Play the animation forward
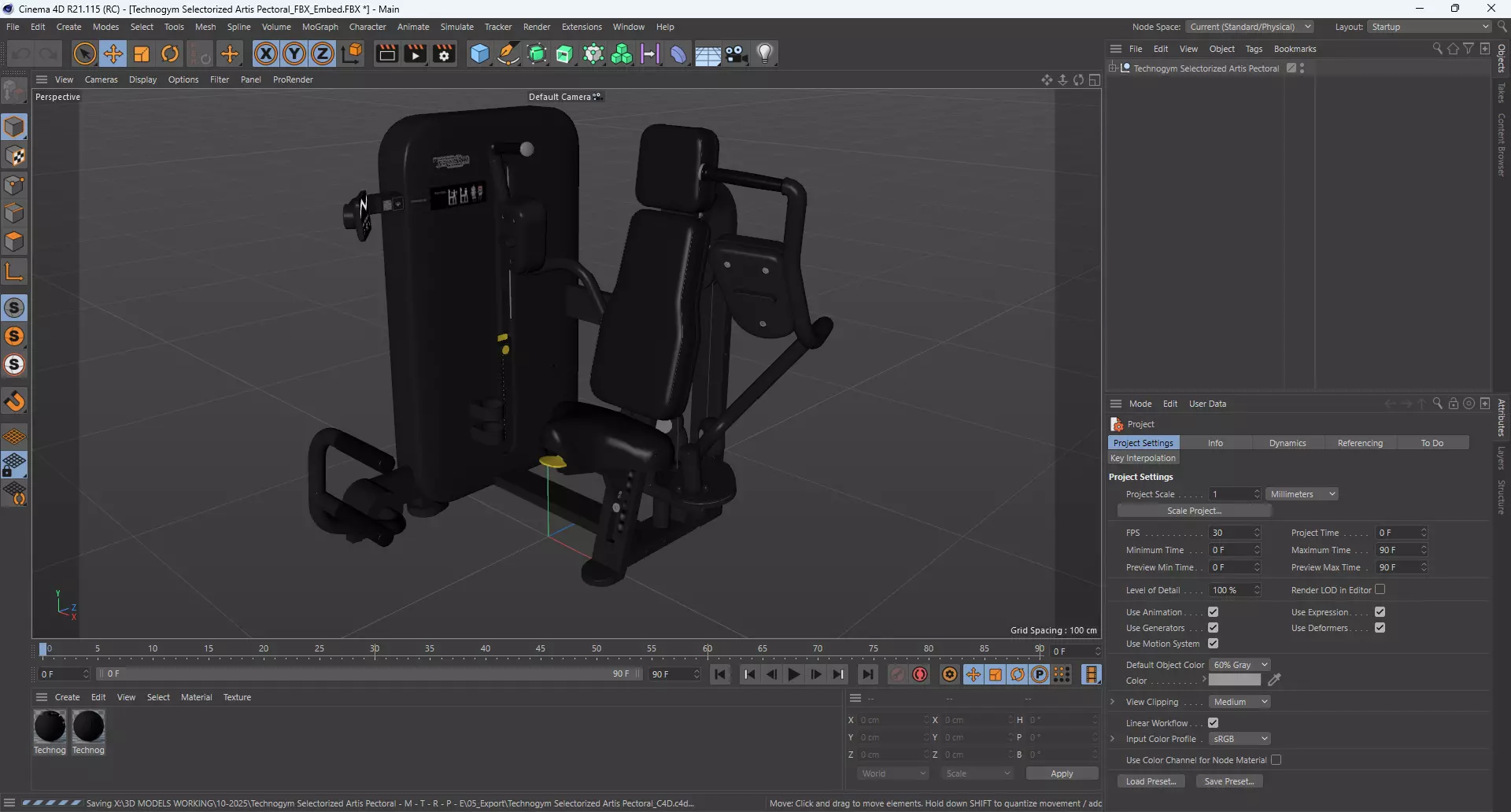This screenshot has height=812, width=1511. click(794, 674)
